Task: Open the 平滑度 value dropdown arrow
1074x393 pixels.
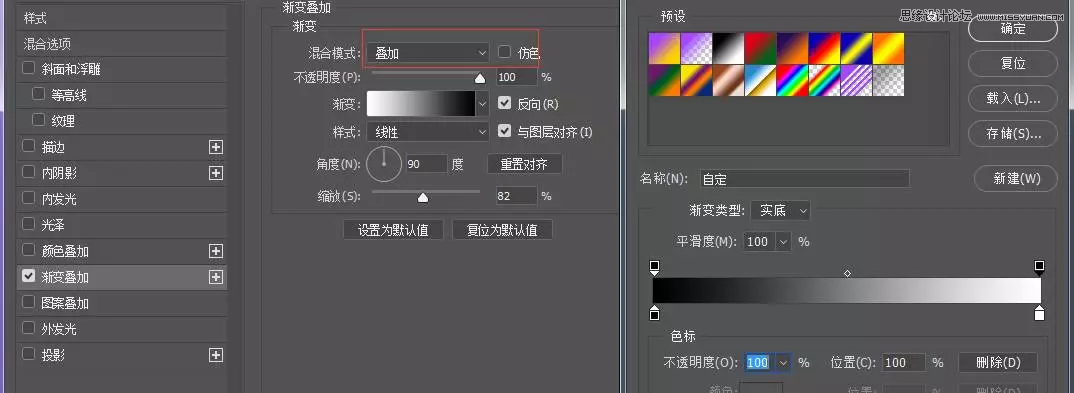Action: [784, 242]
